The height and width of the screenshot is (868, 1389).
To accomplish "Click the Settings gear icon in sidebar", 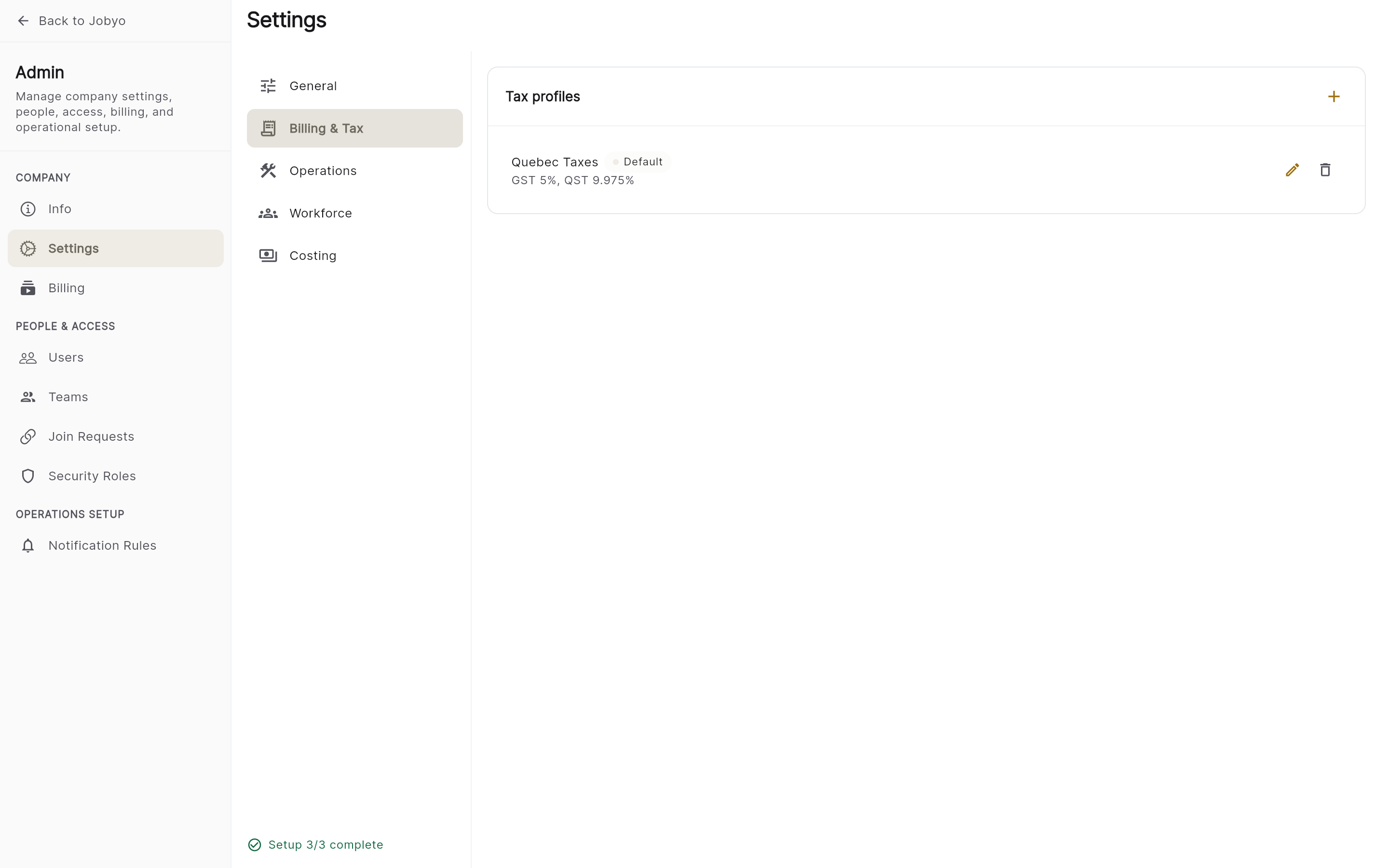I will (28, 248).
